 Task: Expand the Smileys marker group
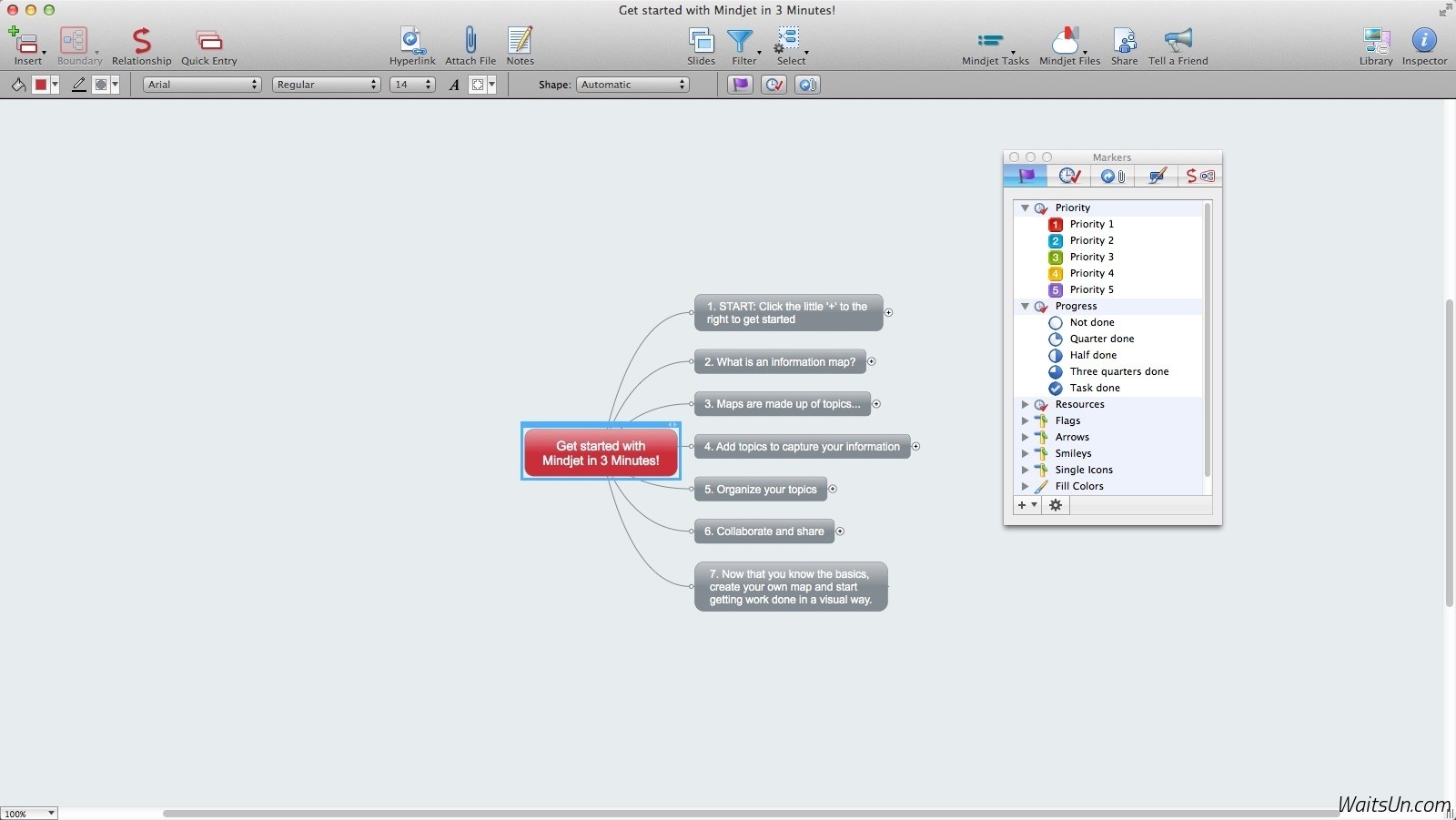tap(1025, 453)
